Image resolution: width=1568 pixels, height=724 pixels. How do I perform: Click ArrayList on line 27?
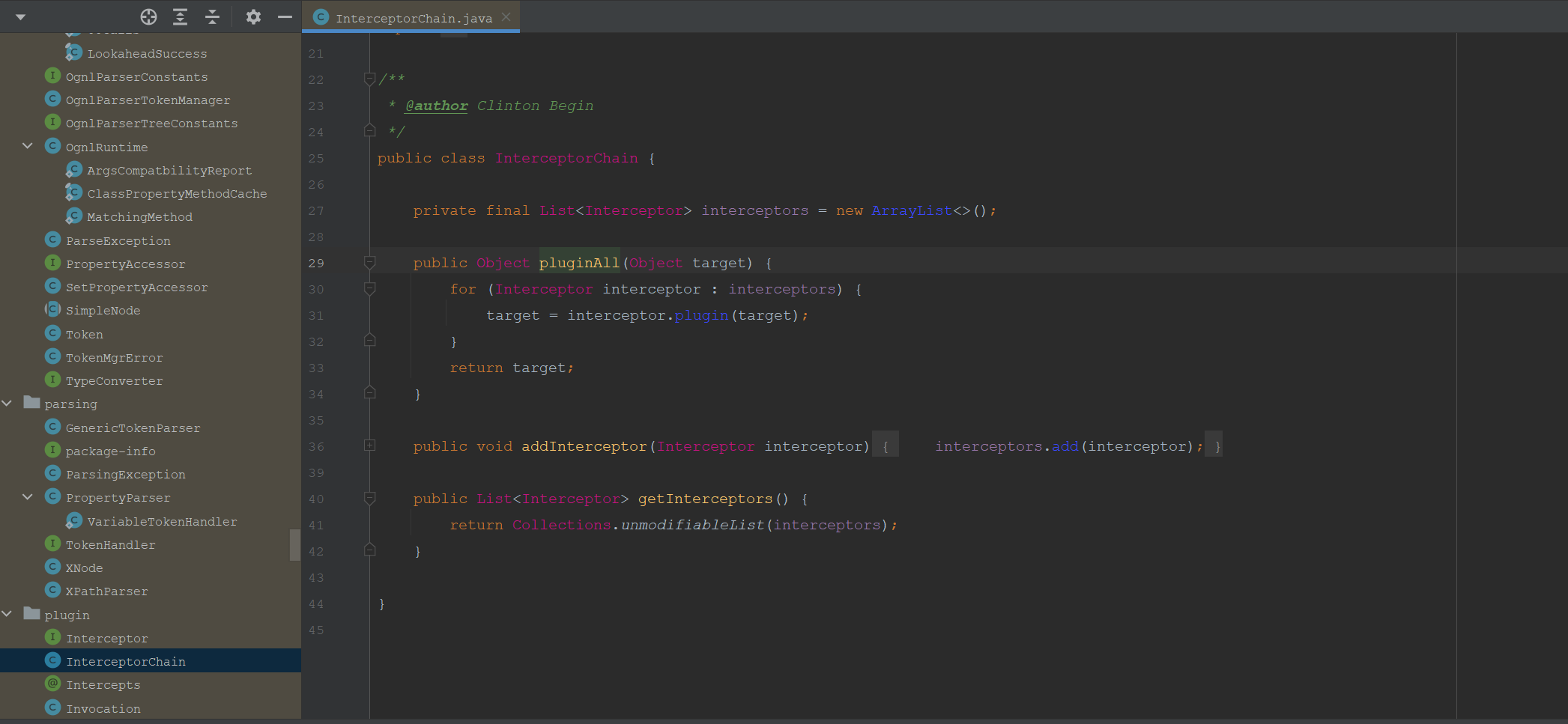click(912, 210)
